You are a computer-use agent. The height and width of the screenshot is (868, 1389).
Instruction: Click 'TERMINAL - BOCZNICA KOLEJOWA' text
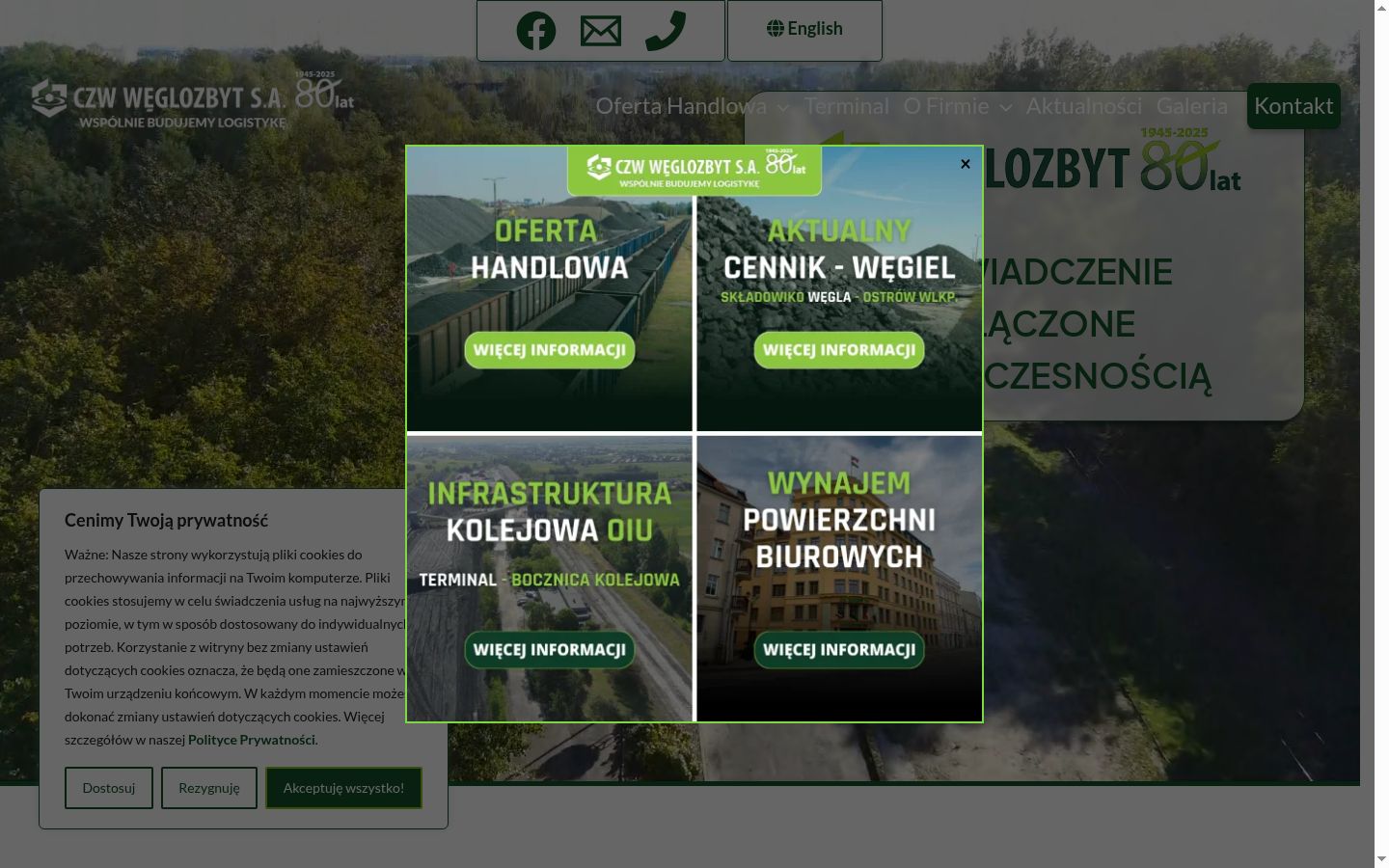pyautogui.click(x=550, y=580)
